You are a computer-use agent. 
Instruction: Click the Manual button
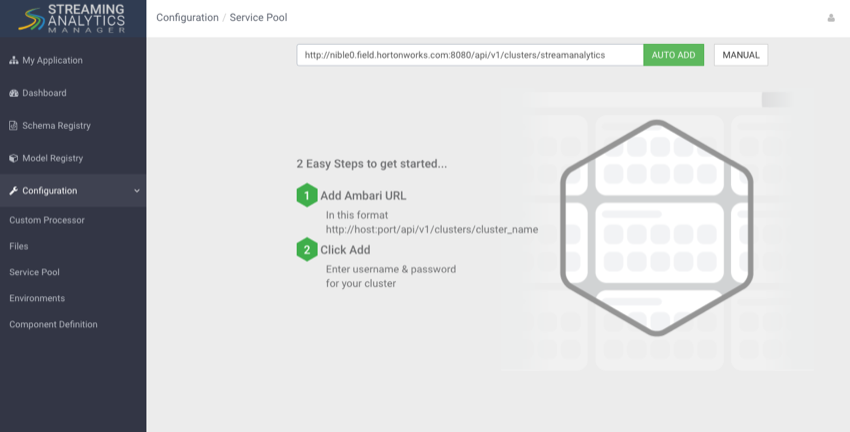(x=741, y=55)
